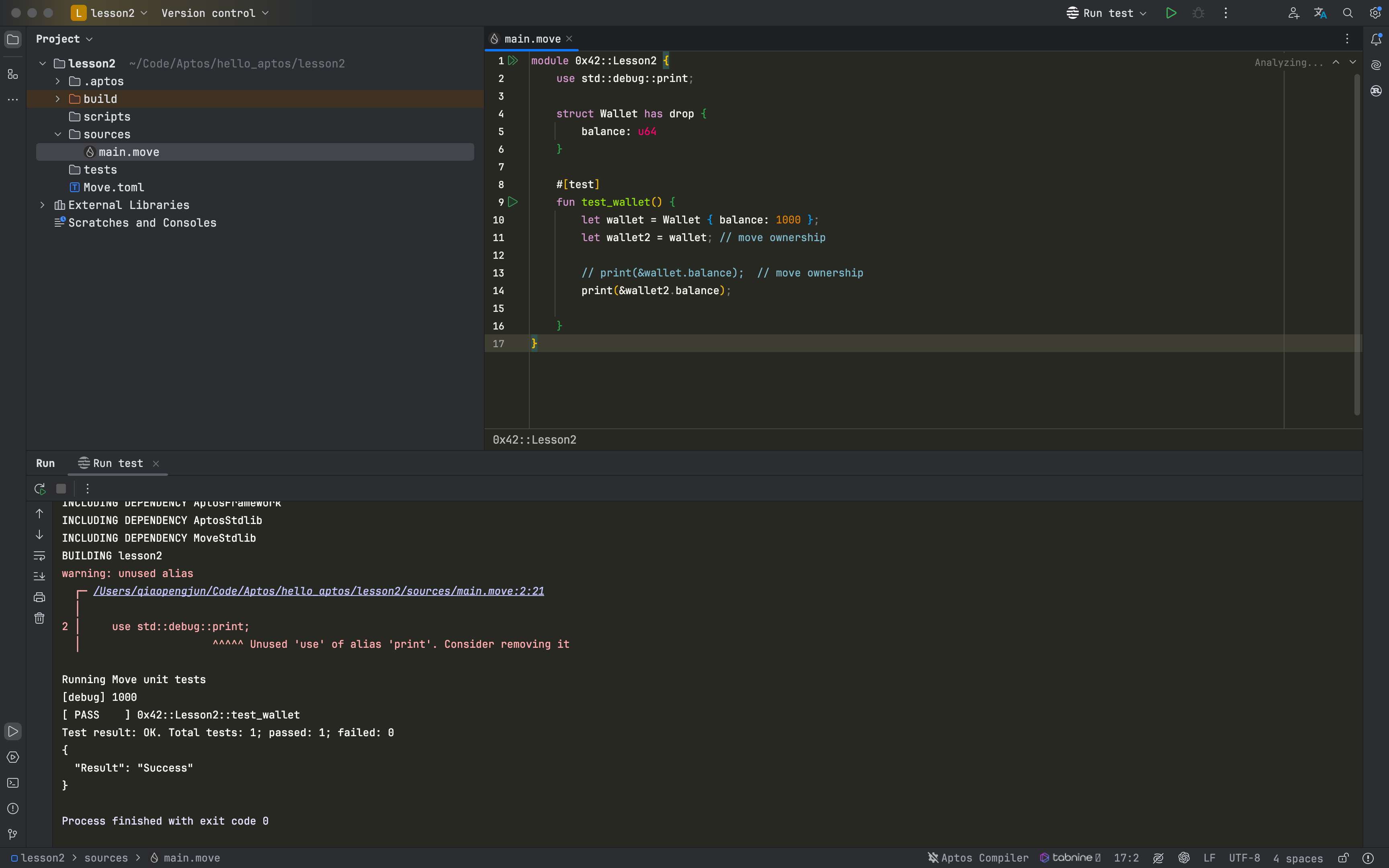This screenshot has width=1389, height=868.
Task: Open the main.move:2:21 warning link
Action: [319, 591]
